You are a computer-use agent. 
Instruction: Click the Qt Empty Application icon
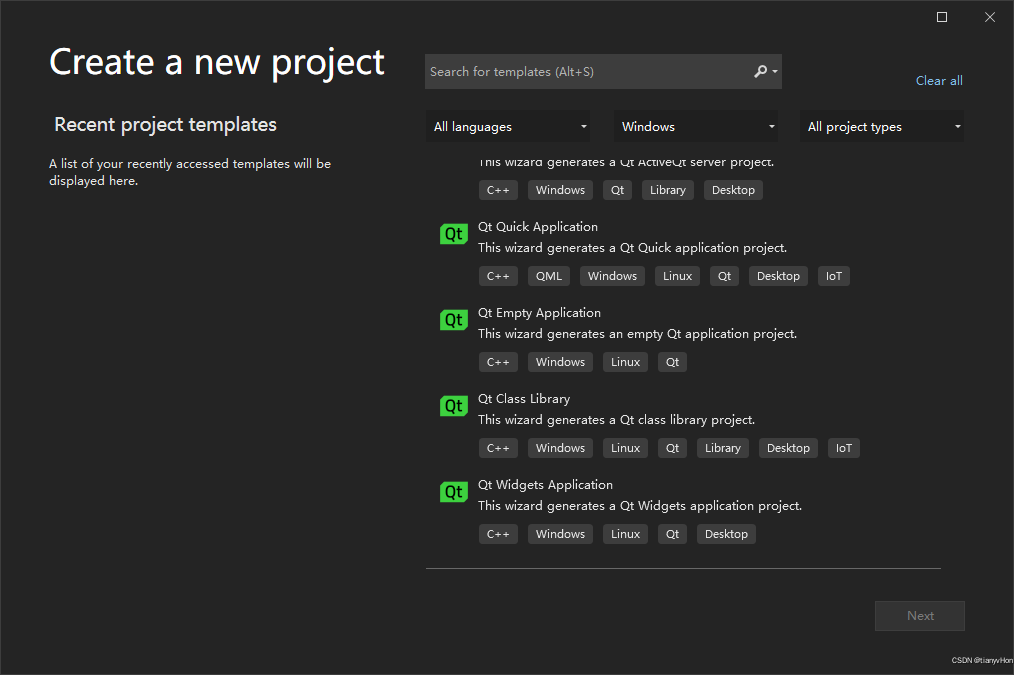(x=454, y=320)
